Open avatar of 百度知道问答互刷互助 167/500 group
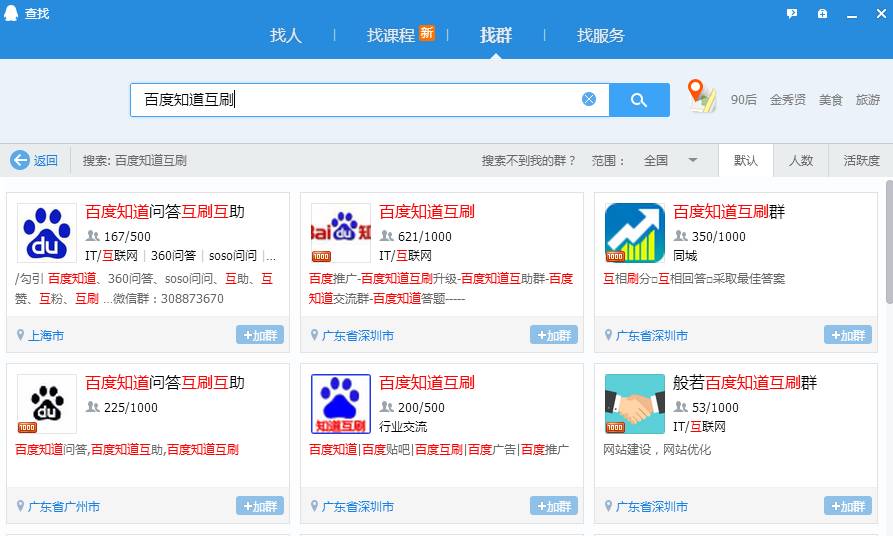This screenshot has width=893, height=536. coord(47,233)
